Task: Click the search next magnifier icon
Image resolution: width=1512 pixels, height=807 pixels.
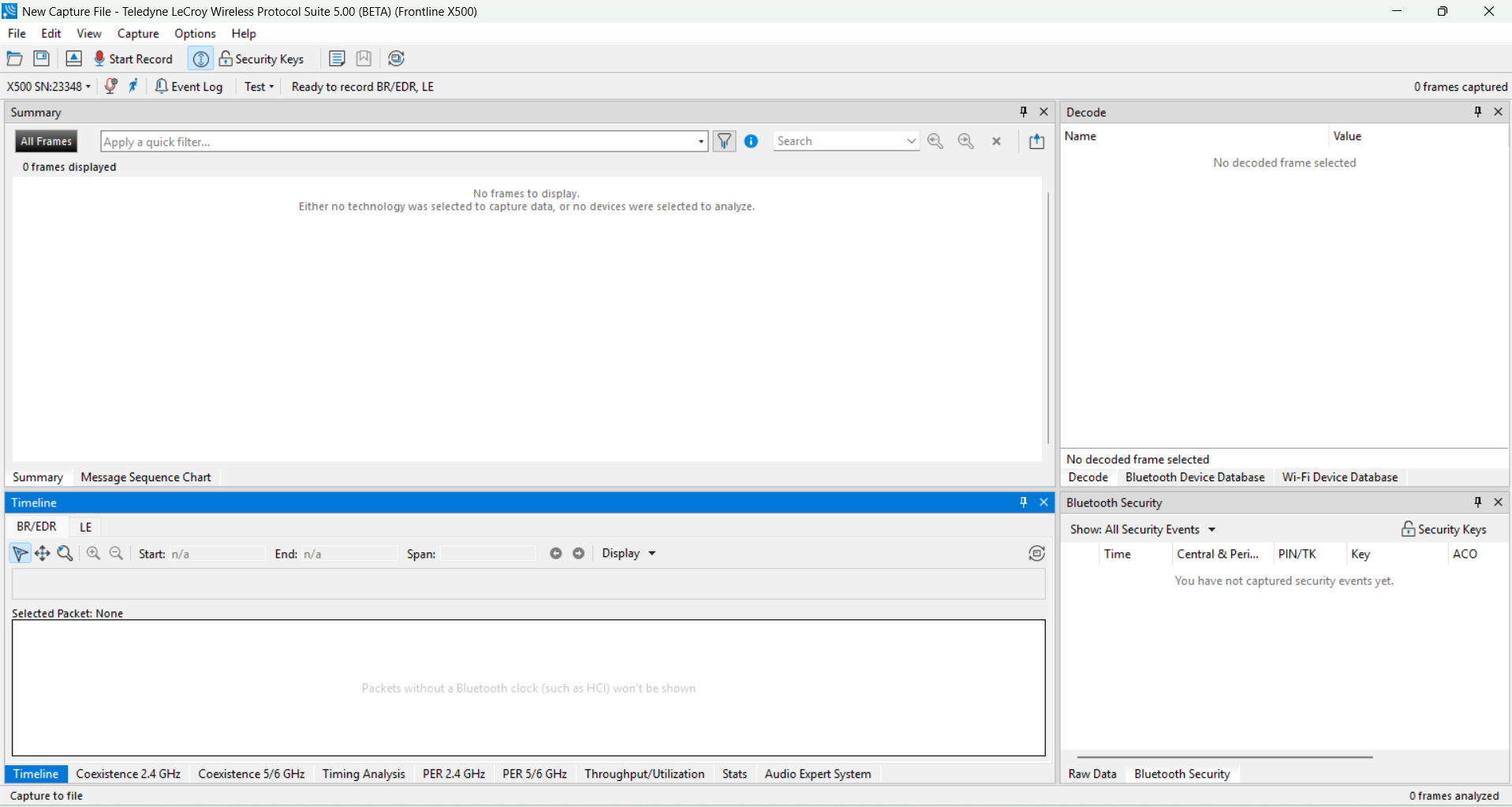Action: tap(965, 141)
